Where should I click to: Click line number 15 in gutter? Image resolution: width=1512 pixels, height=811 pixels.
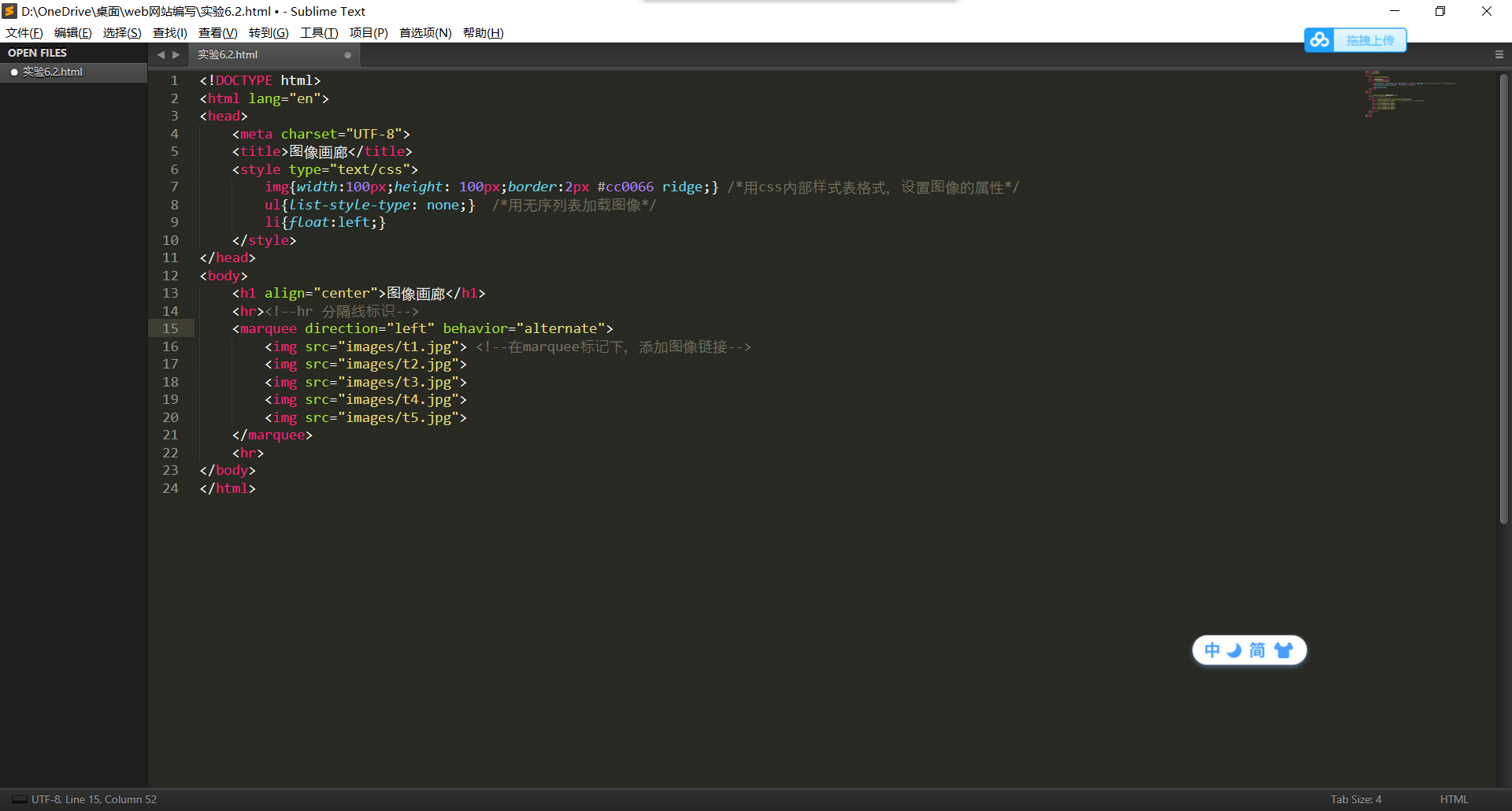[170, 328]
